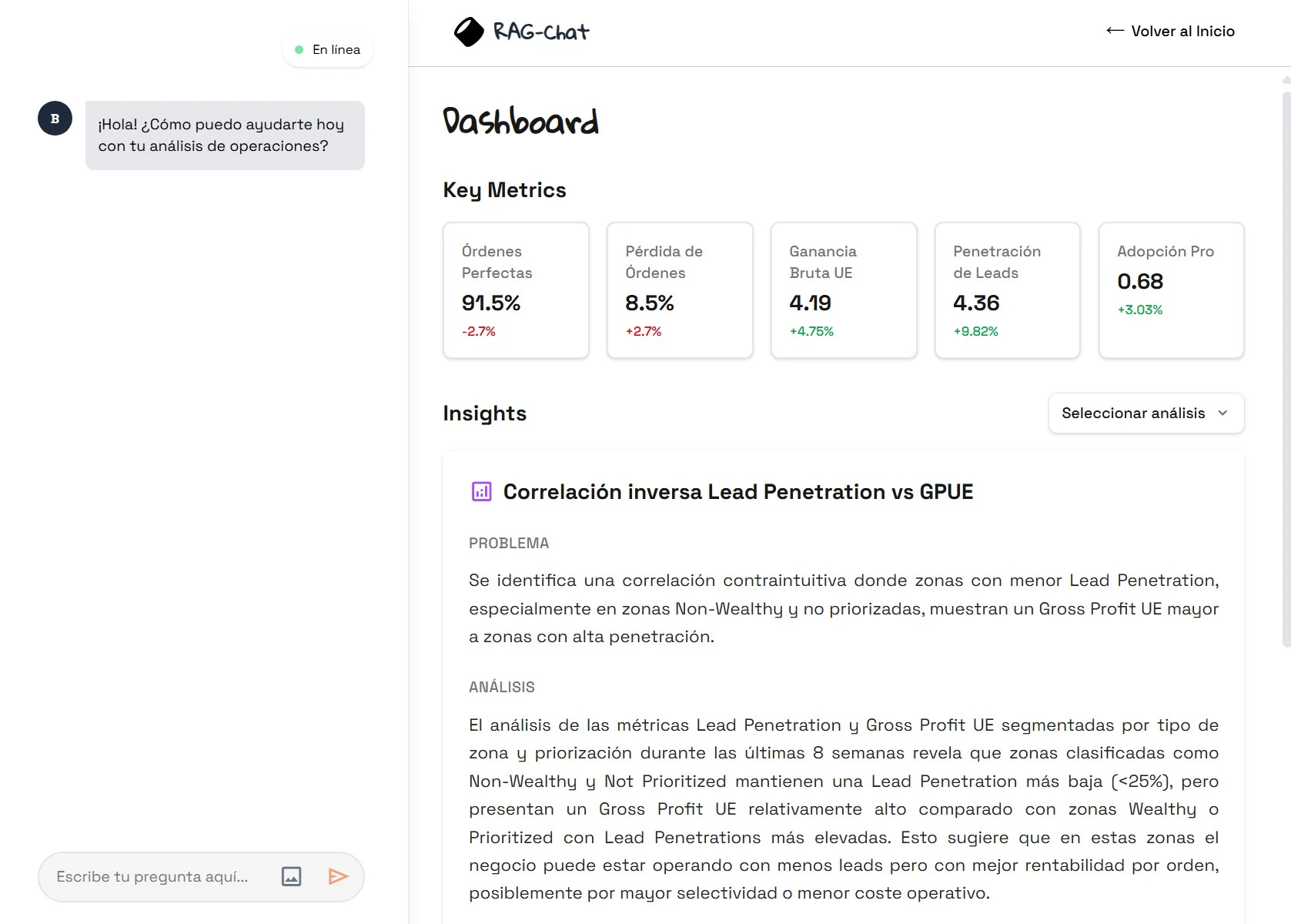Click the purple bar chart insight icon
This screenshot has height=924, width=1291.
coord(481,491)
